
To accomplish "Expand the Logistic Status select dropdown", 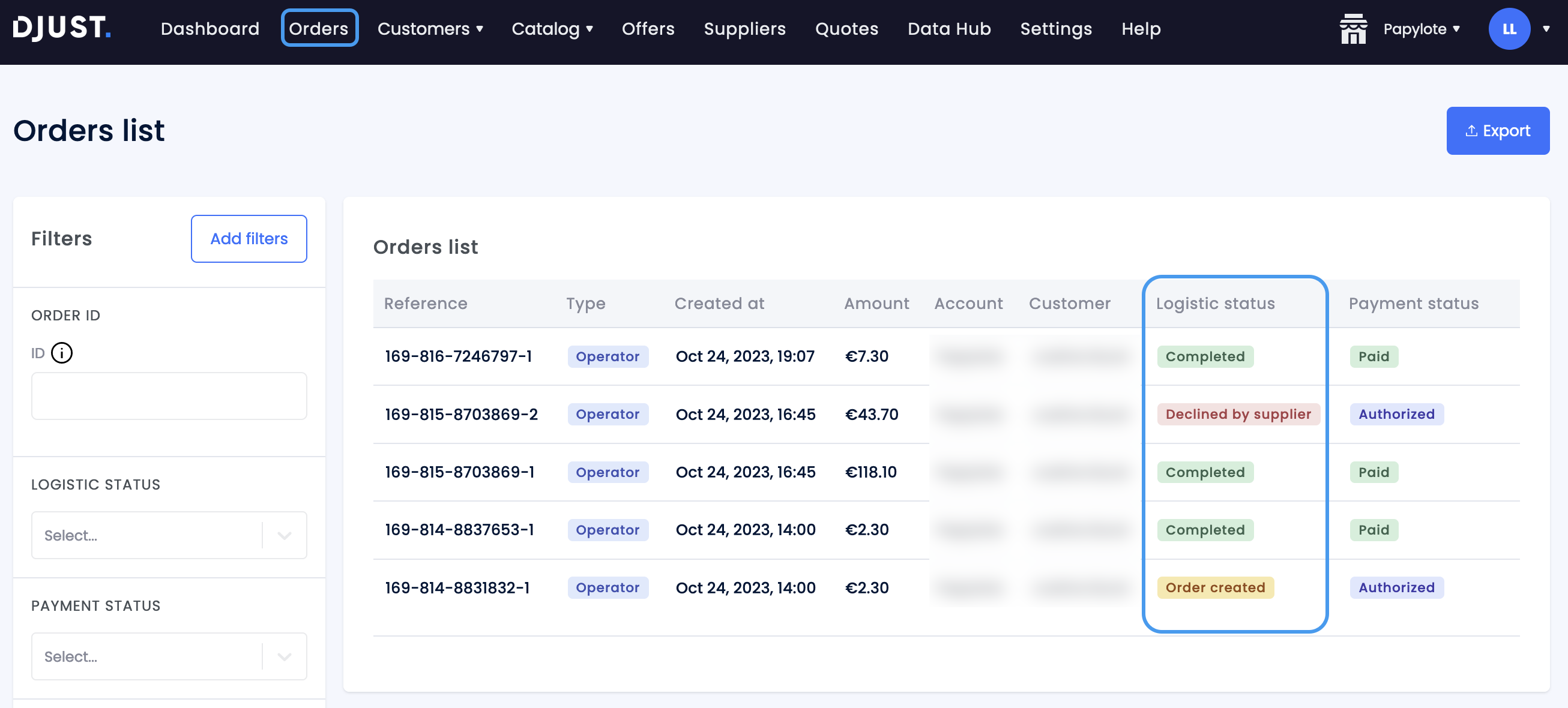I will 169,535.
